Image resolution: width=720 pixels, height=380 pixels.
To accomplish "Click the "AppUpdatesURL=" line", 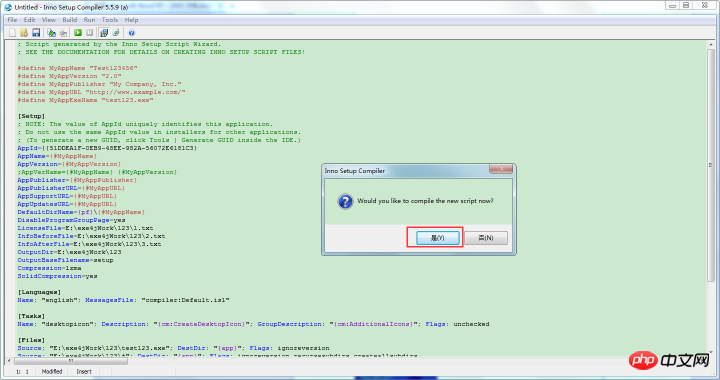I will click(67, 204).
